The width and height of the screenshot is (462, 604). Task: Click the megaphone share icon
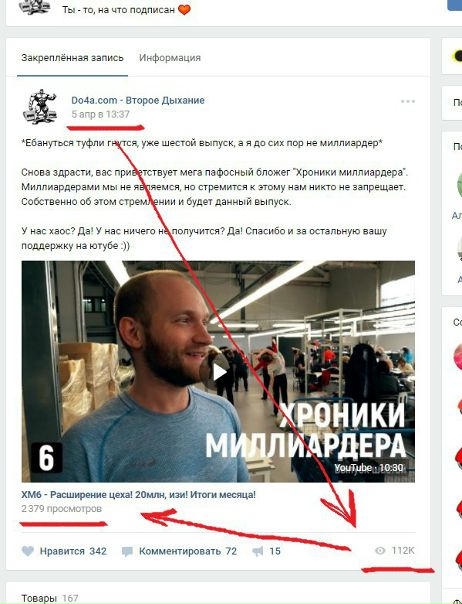click(x=257, y=551)
